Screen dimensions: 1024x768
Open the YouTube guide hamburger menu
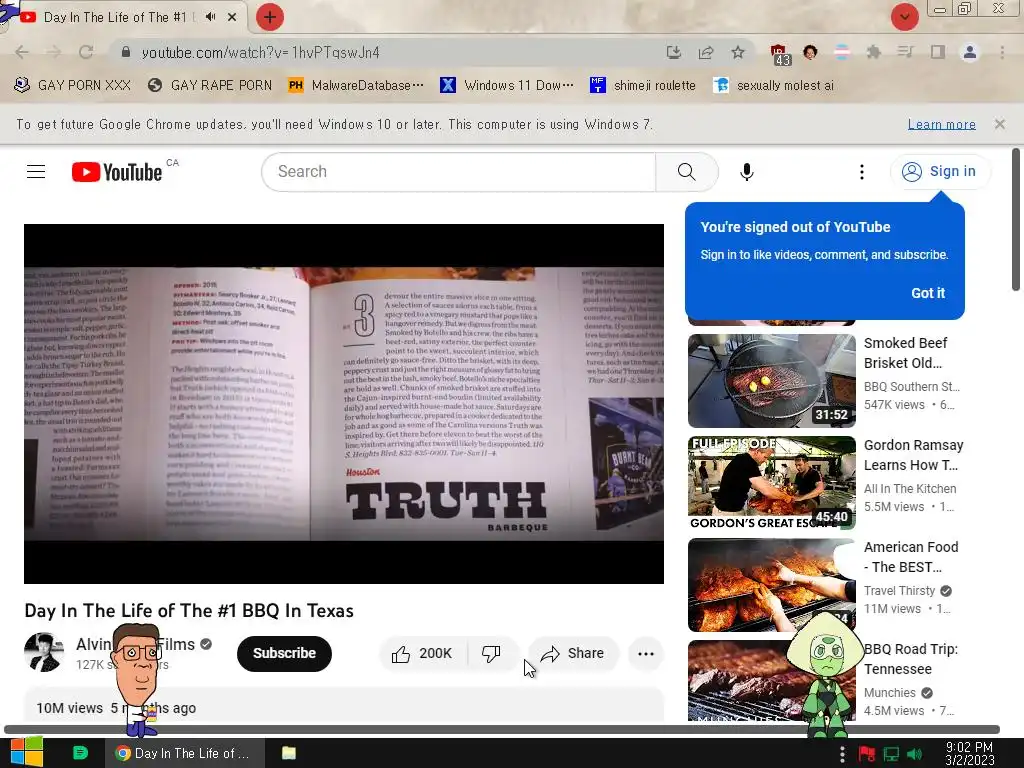coord(36,172)
